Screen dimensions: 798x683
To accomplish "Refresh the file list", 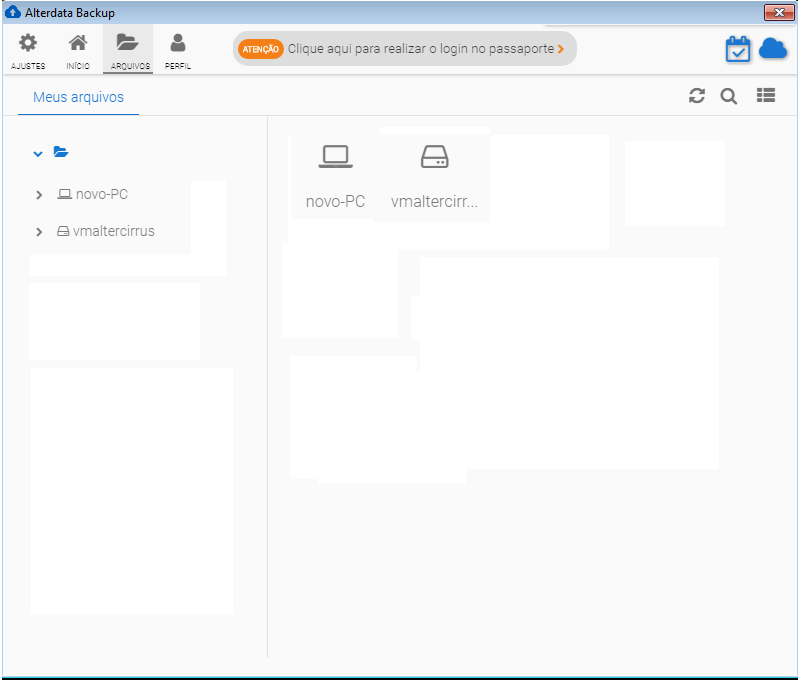I will [697, 96].
